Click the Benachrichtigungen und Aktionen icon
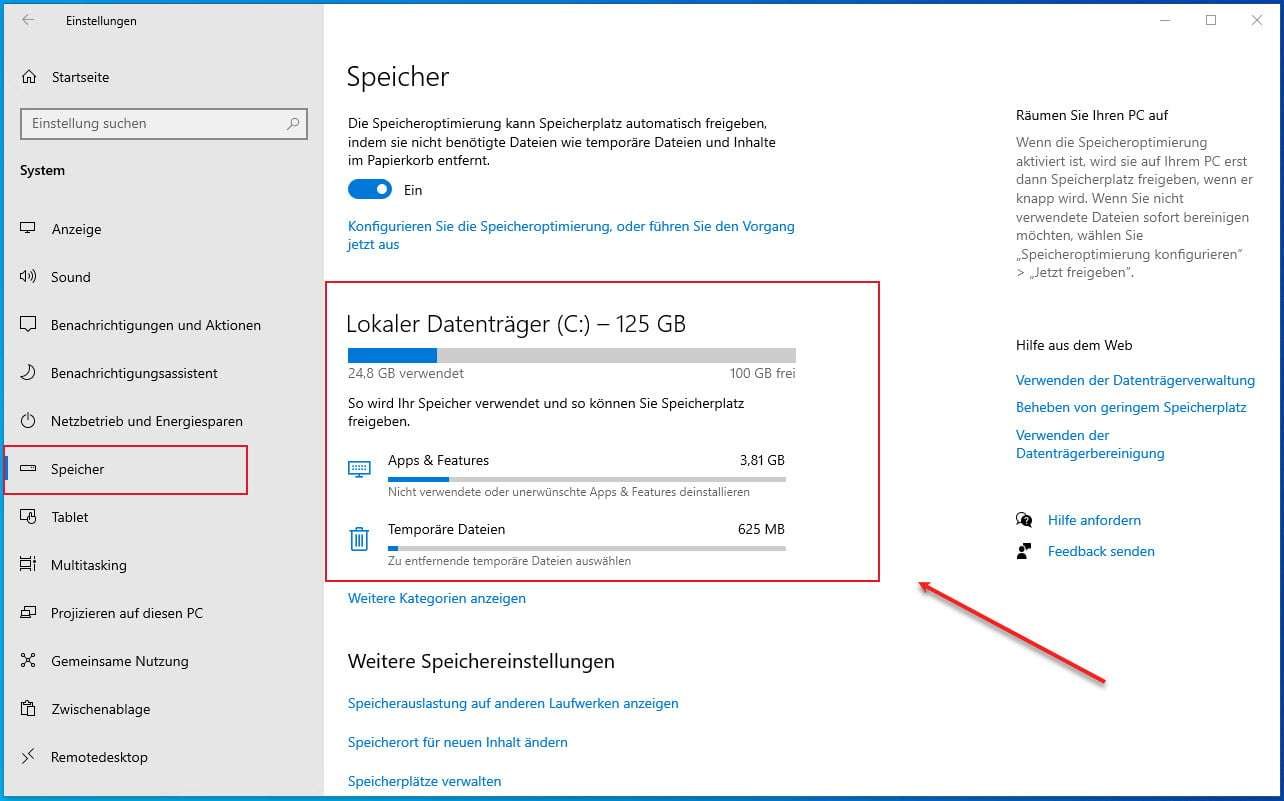Screen dimensions: 1284x801 [28, 325]
